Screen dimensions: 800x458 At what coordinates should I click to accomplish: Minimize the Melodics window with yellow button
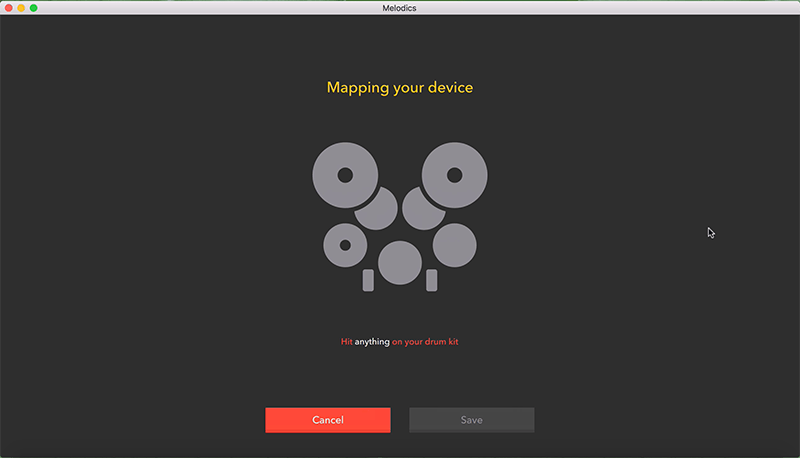tap(21, 8)
